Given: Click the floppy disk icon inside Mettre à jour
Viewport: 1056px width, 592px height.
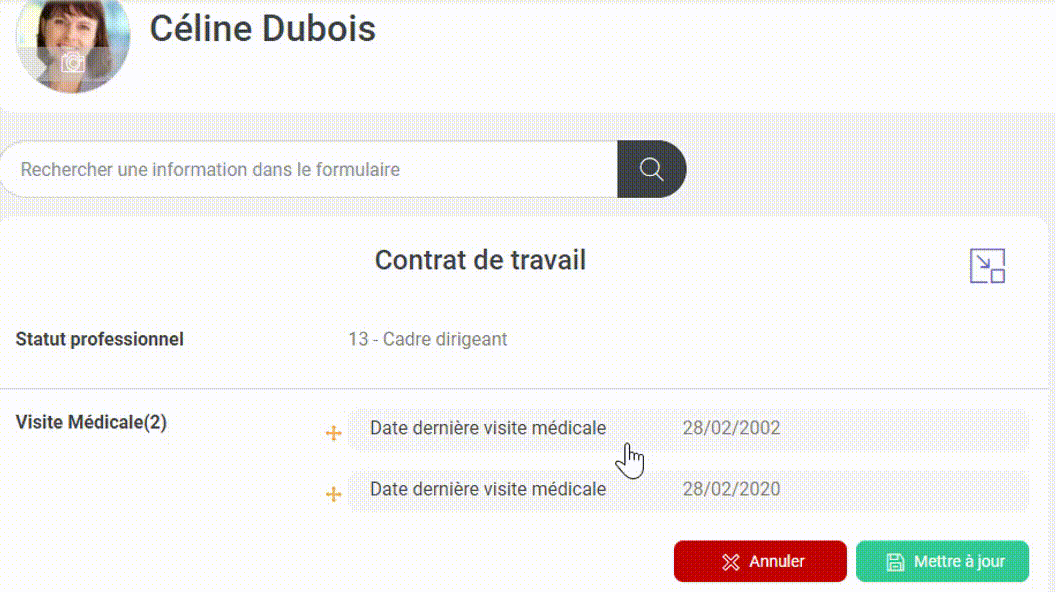Looking at the screenshot, I should [895, 562].
